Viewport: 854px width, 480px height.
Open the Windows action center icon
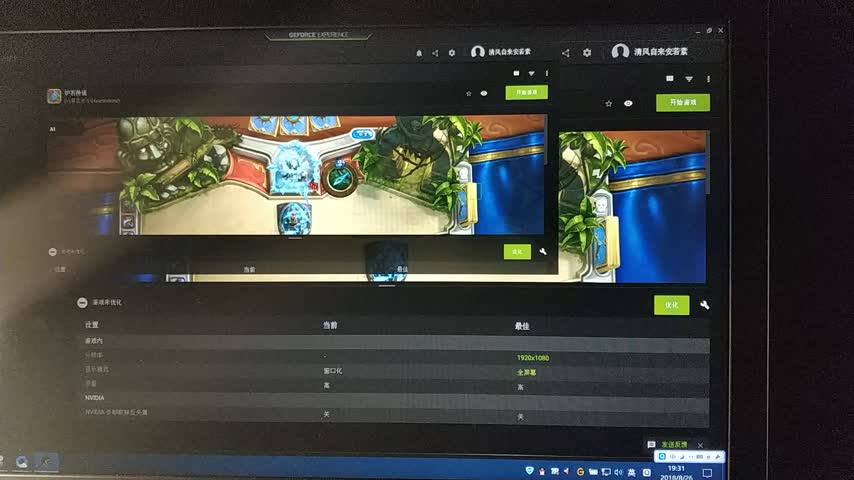tap(707, 473)
